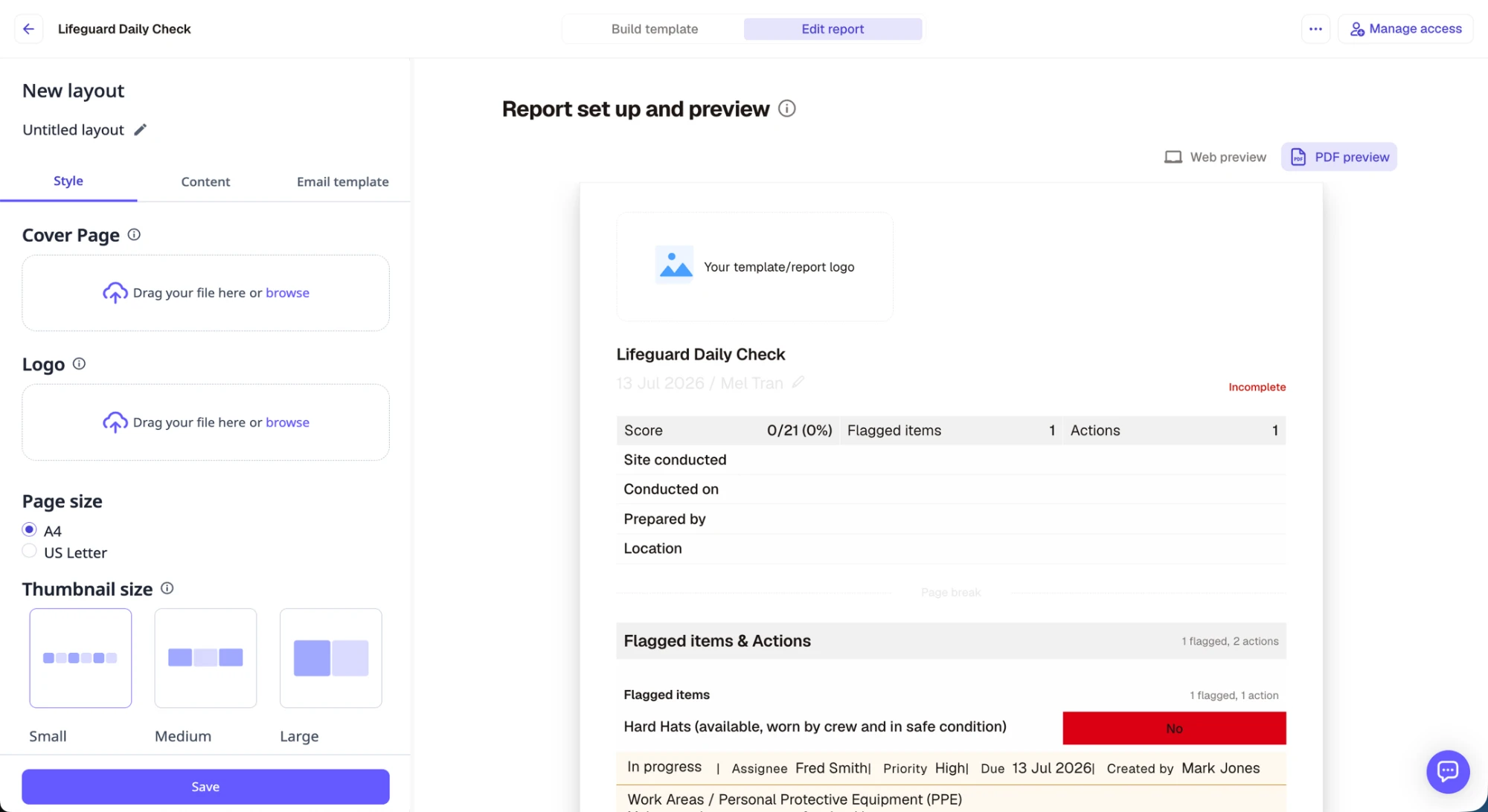Viewport: 1488px width, 812px height.
Task: Open the Report set up info icon
Action: click(x=786, y=109)
